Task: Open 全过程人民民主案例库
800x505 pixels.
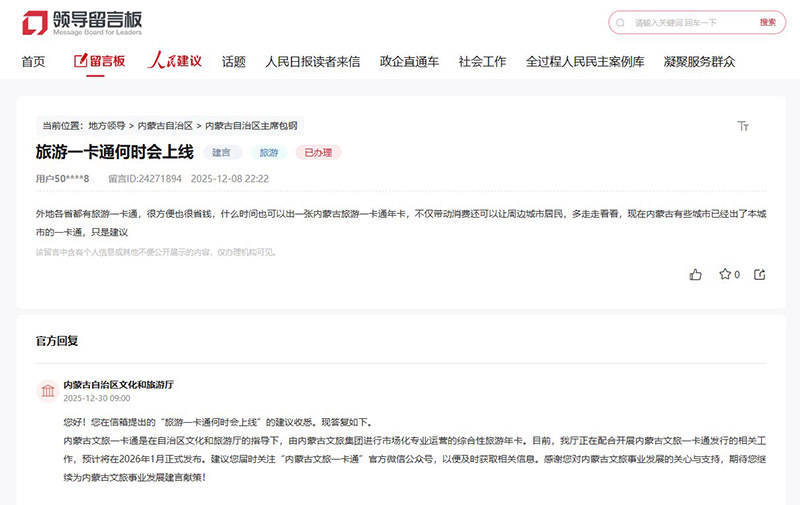Action: 585,61
